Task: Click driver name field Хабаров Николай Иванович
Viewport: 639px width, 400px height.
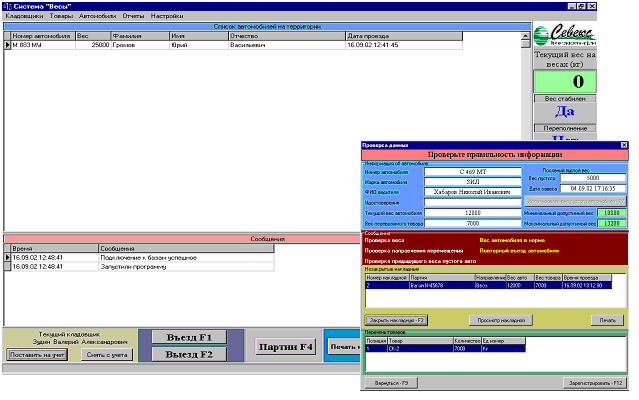Action: click(x=473, y=192)
